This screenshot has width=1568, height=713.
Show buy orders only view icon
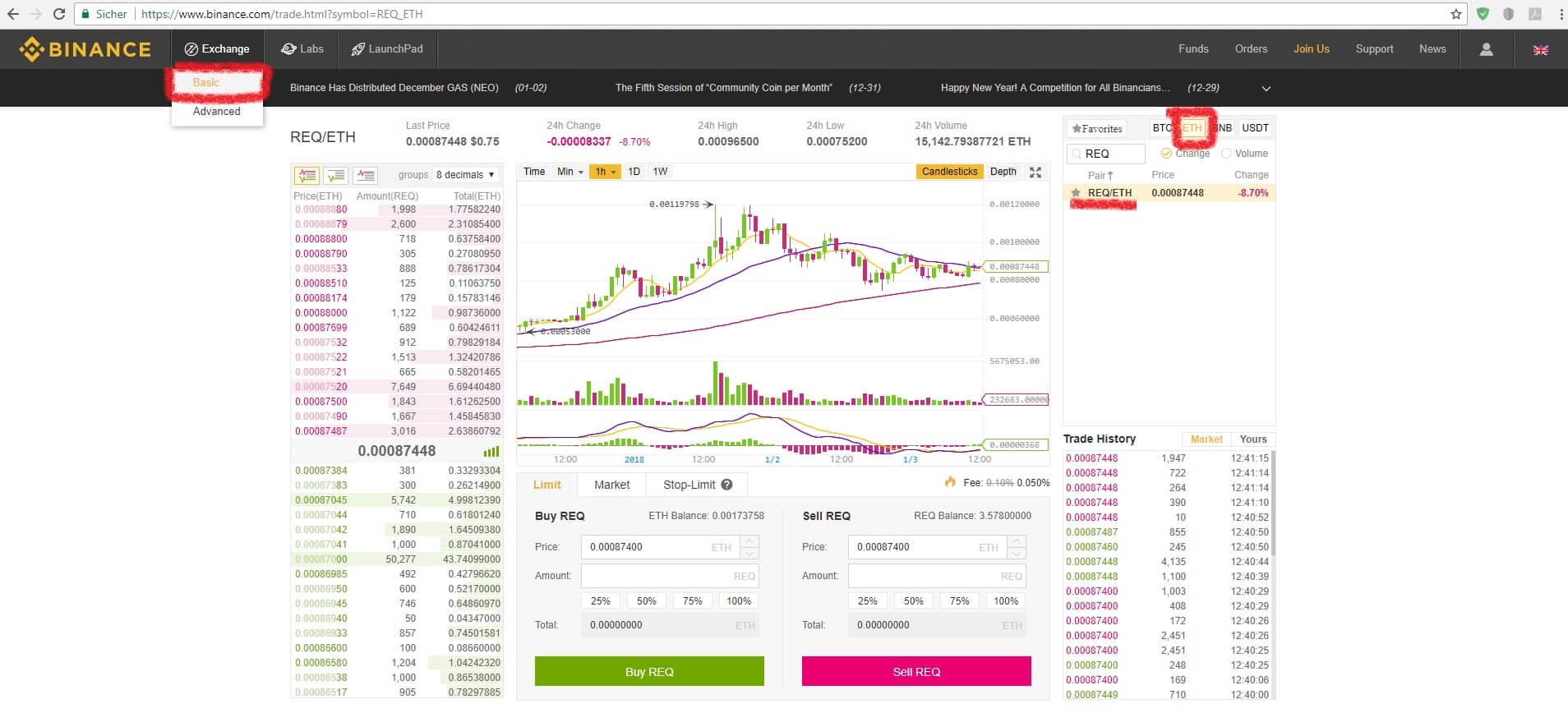tap(335, 175)
